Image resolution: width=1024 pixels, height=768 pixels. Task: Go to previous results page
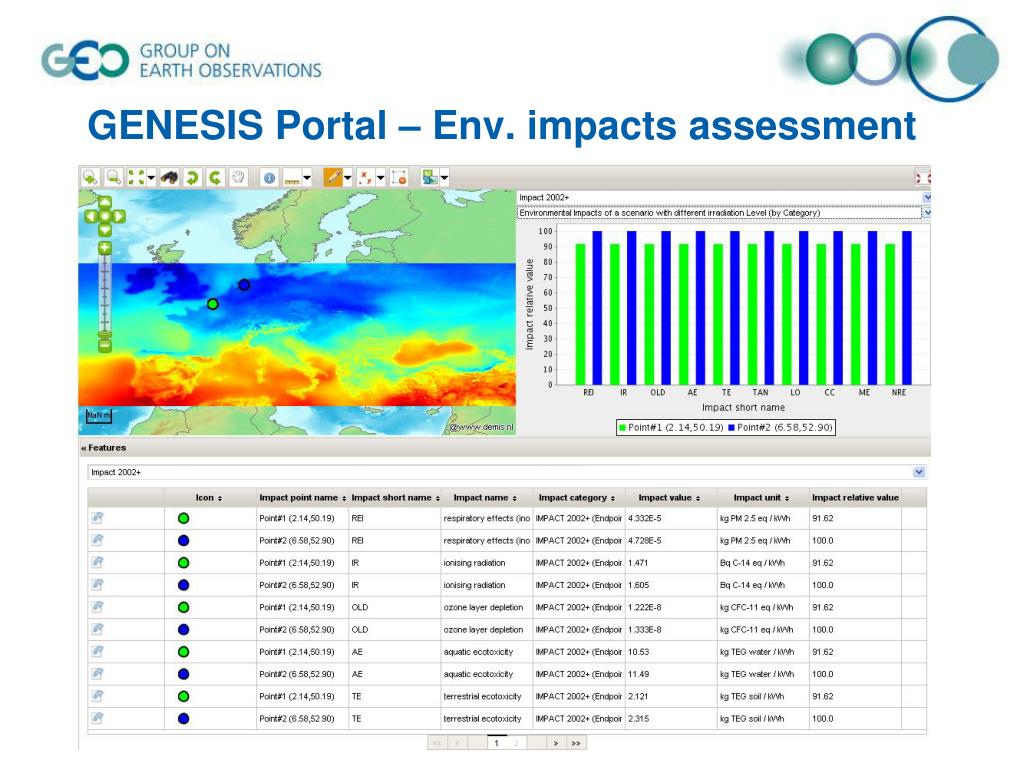(457, 743)
